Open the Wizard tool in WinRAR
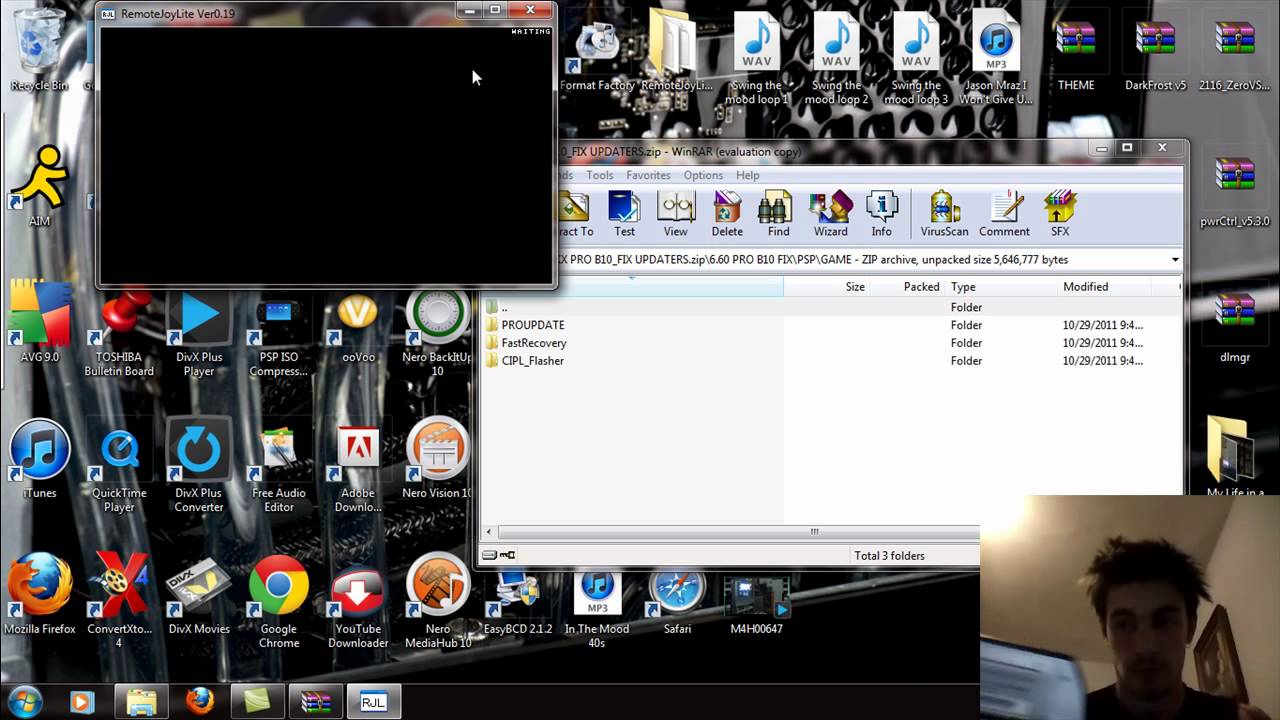The width and height of the screenshot is (1280, 720). 830,214
